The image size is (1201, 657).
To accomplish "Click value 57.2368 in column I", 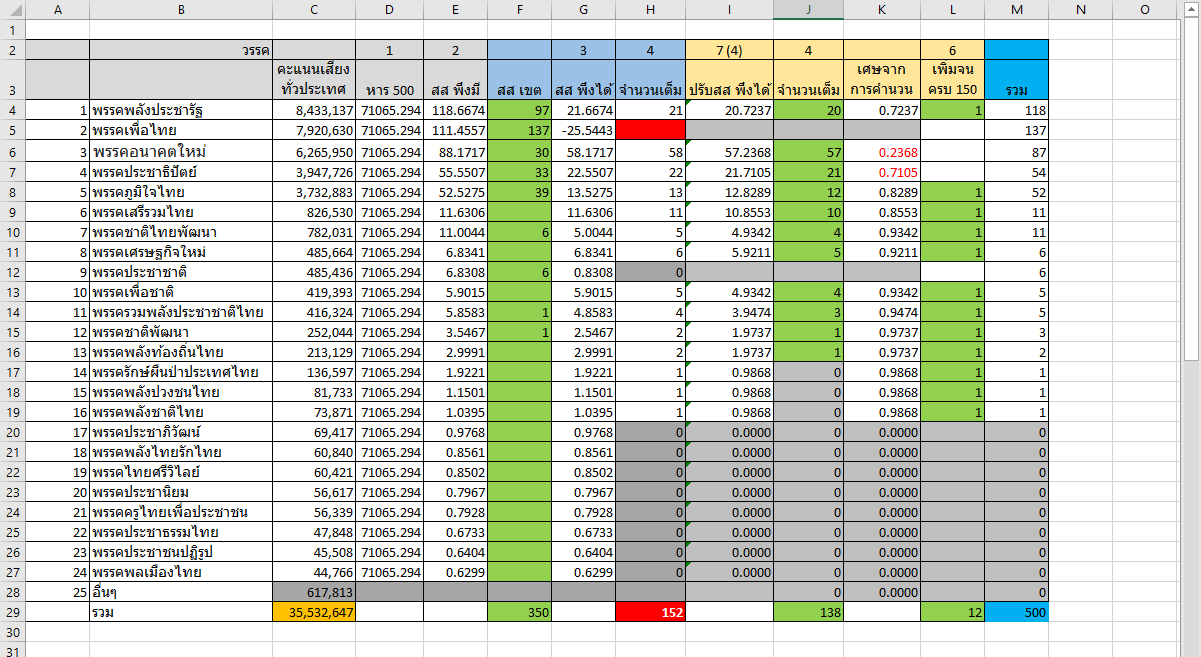I will 729,150.
